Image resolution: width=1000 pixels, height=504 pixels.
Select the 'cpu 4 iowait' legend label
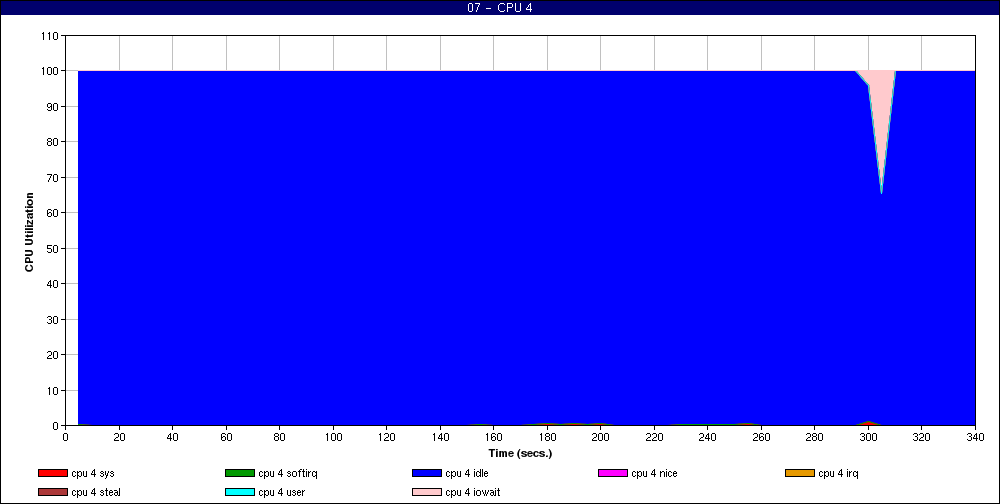473,492
